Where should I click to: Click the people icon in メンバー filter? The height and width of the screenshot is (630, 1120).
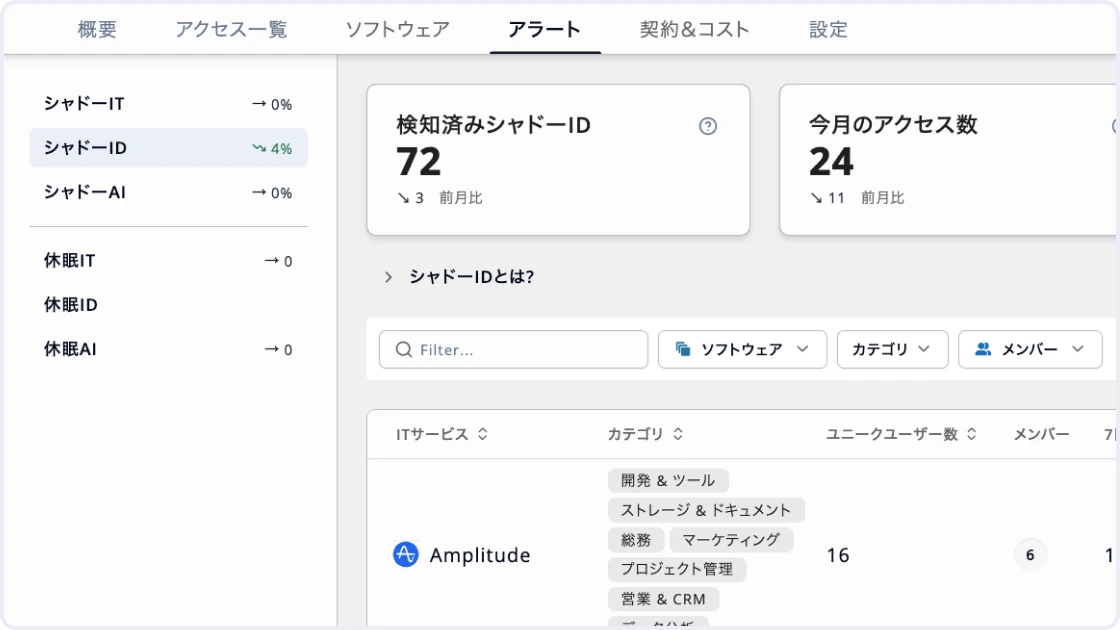(x=984, y=349)
